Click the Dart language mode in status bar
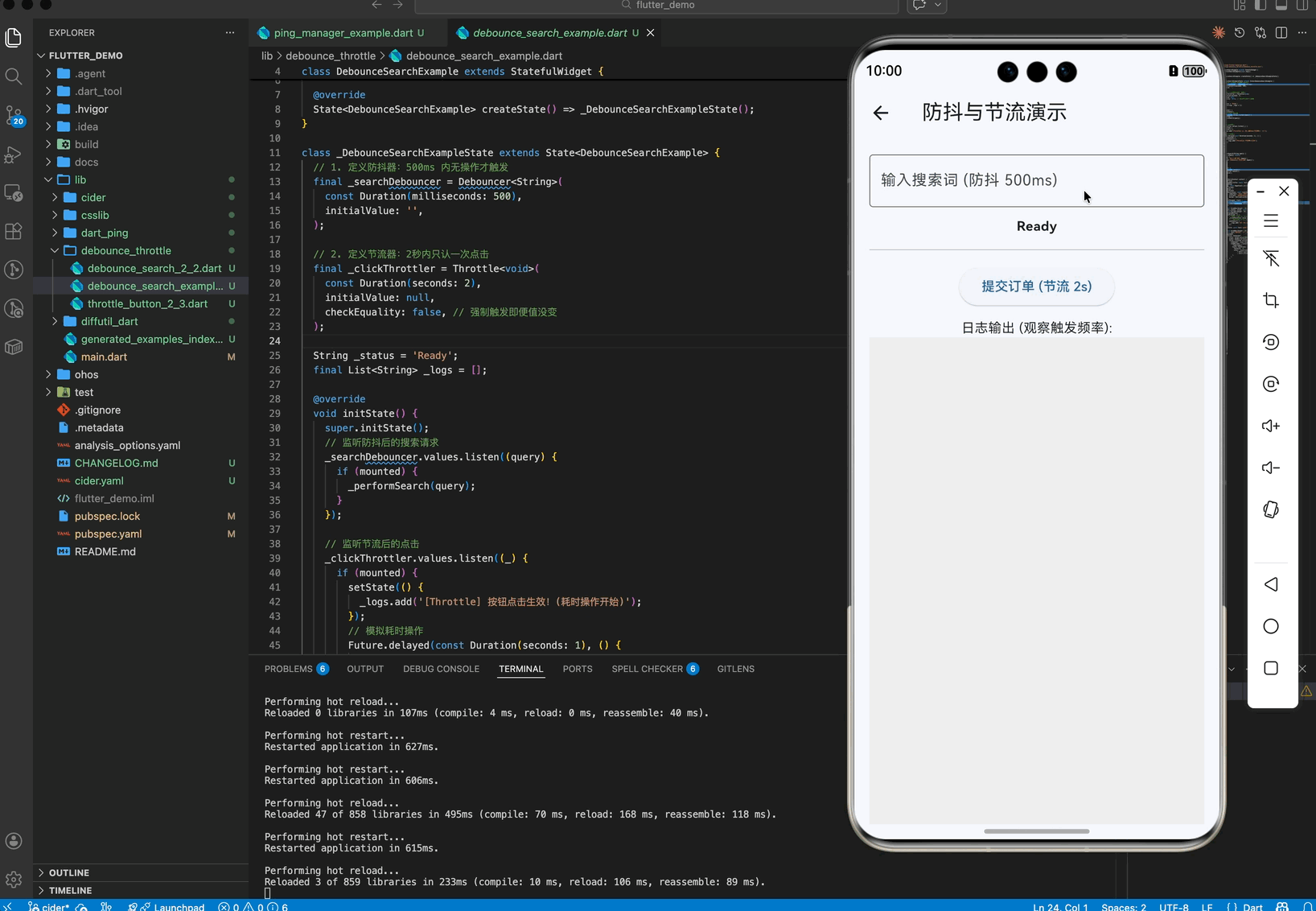 tap(1253, 907)
